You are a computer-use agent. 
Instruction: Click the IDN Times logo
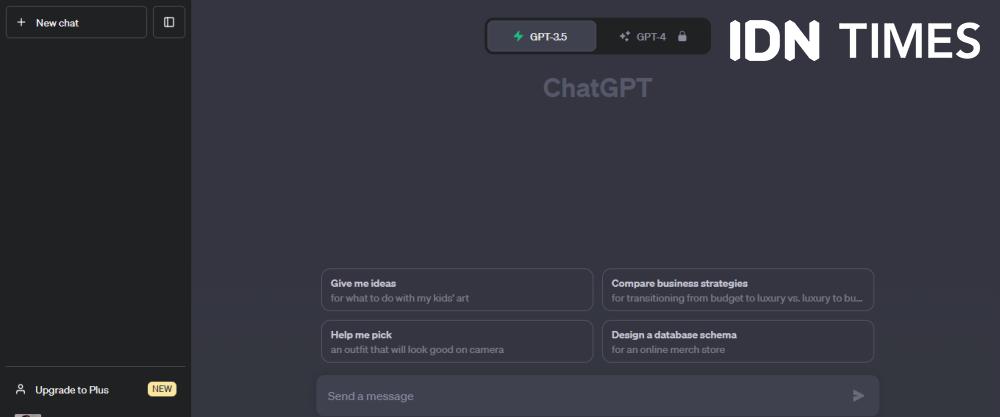[855, 40]
